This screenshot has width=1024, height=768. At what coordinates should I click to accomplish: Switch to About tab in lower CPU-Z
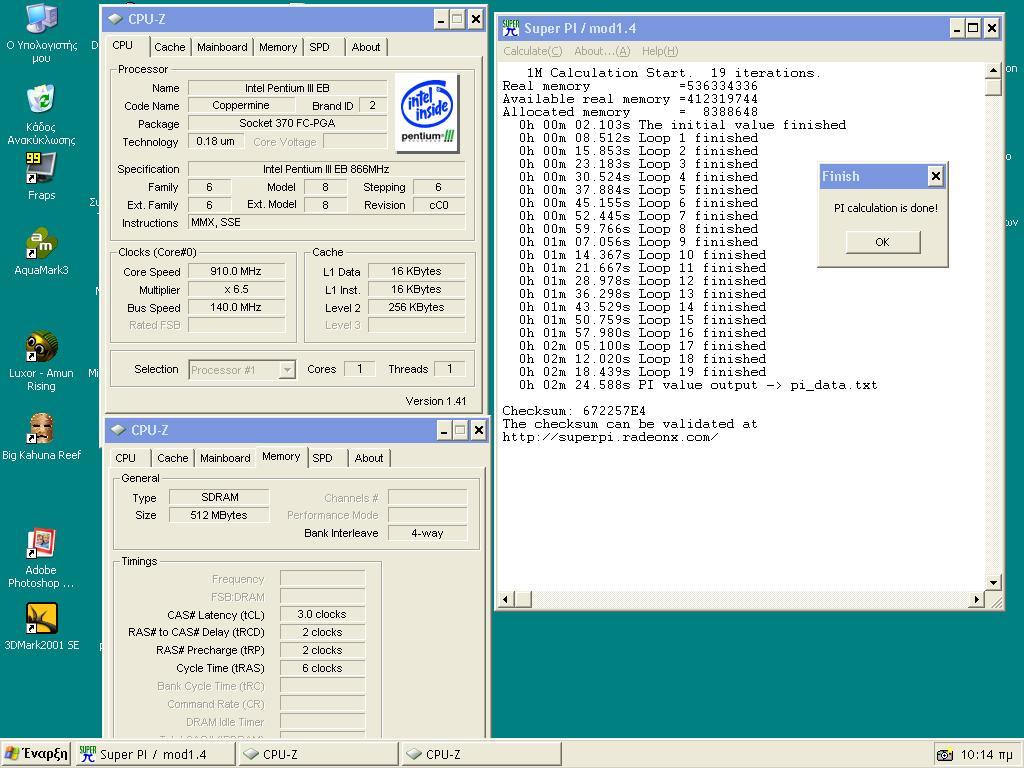369,458
